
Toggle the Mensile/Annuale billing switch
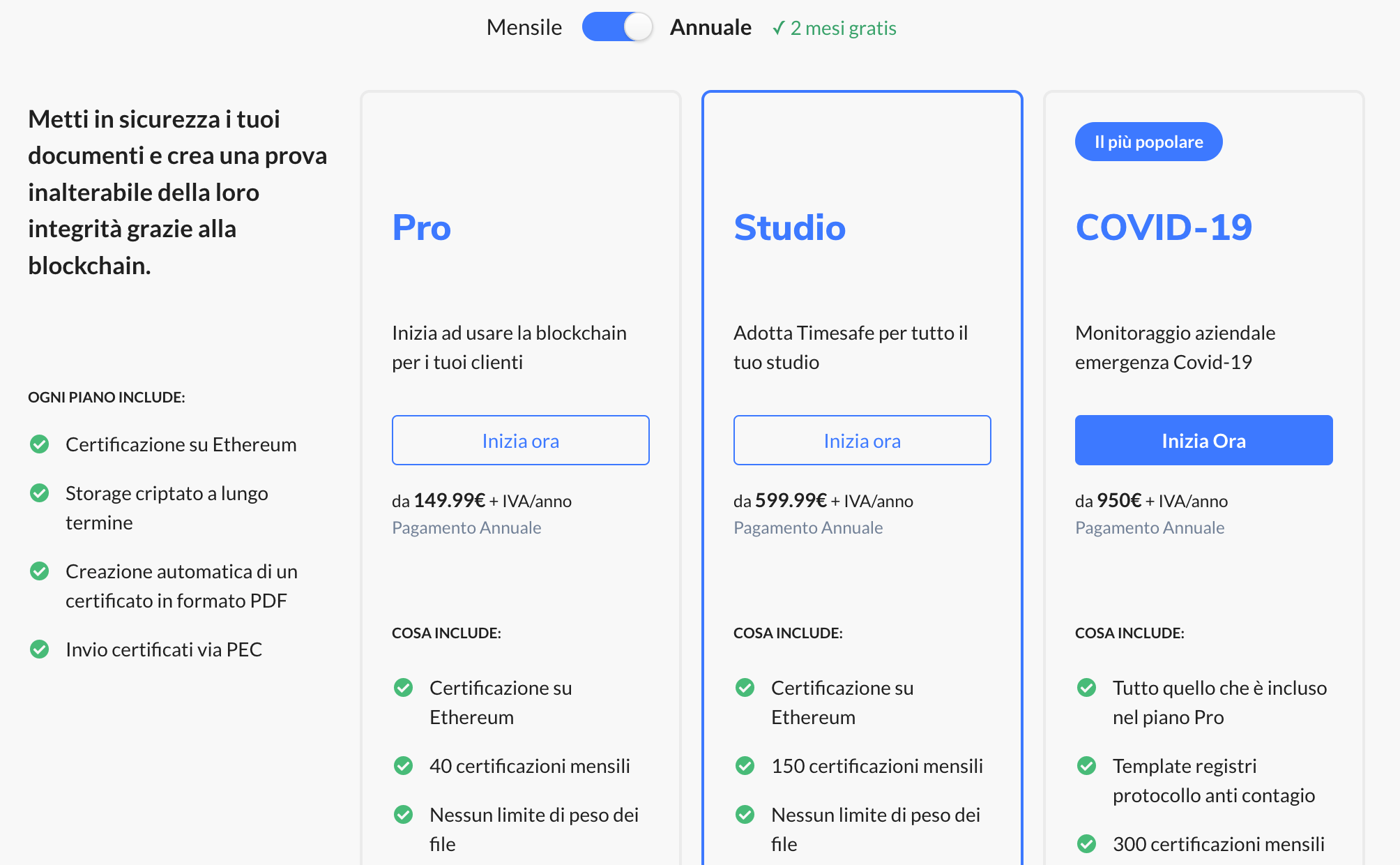(617, 27)
